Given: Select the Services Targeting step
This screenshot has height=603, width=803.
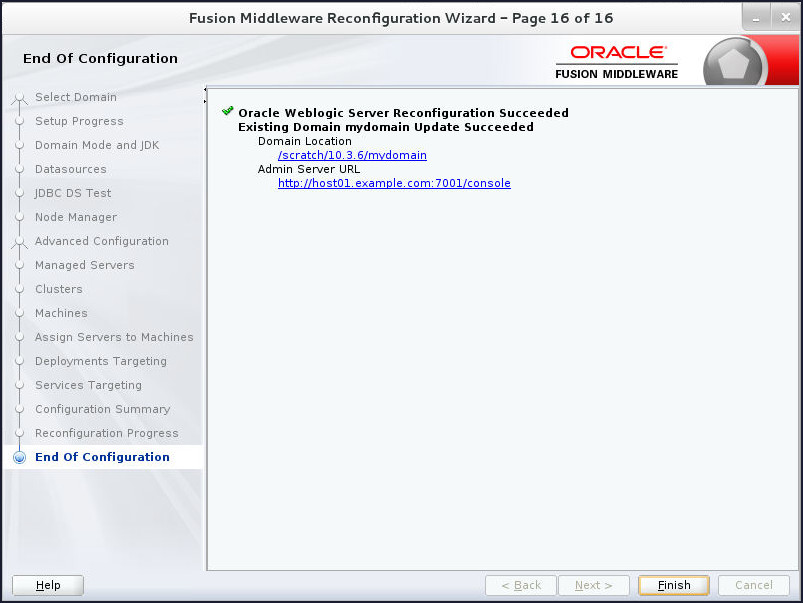Looking at the screenshot, I should point(88,385).
